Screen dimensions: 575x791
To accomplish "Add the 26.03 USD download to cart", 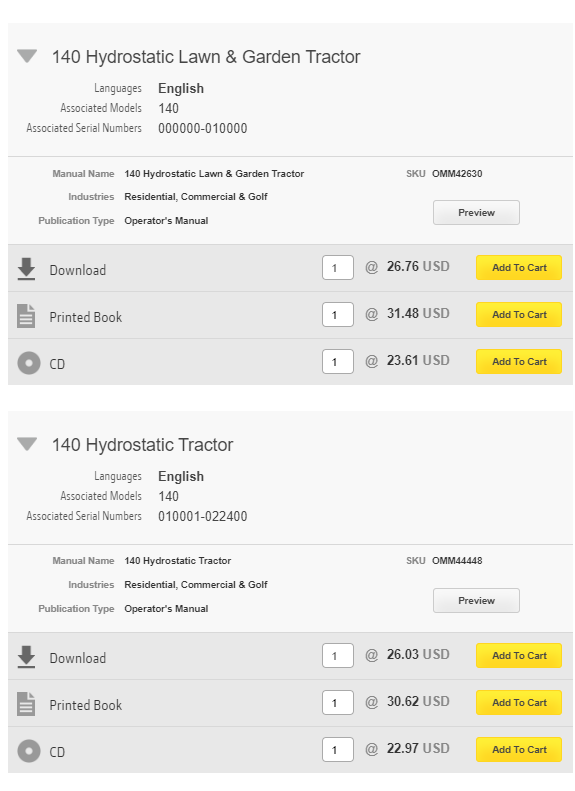I will pyautogui.click(x=519, y=655).
